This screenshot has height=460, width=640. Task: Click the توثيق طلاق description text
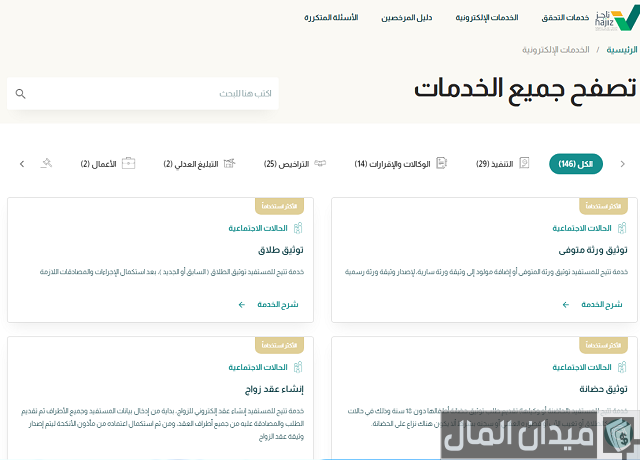pyautogui.click(x=172, y=272)
